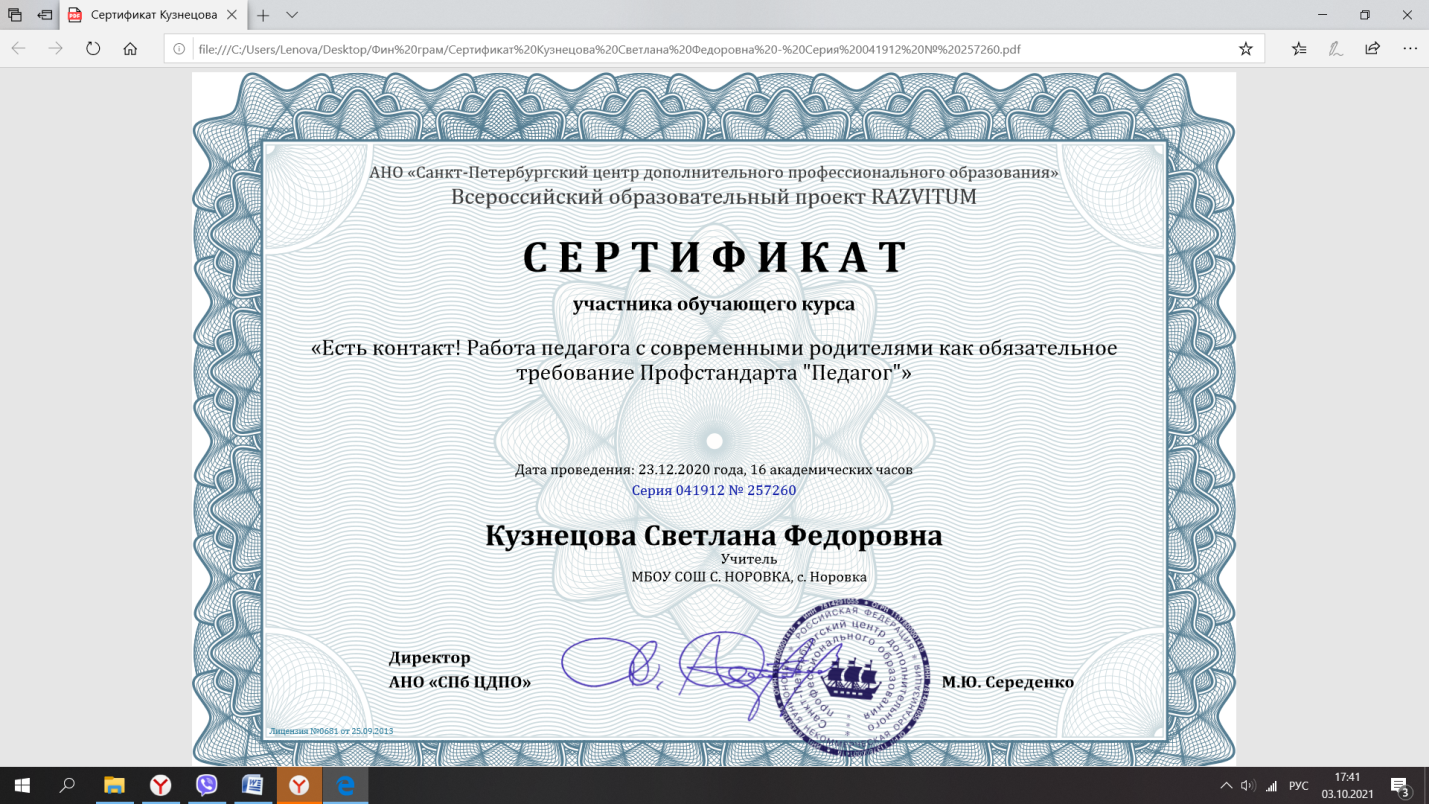This screenshot has width=1429, height=804.
Task: Expand the tab previews chevron
Action: point(292,16)
